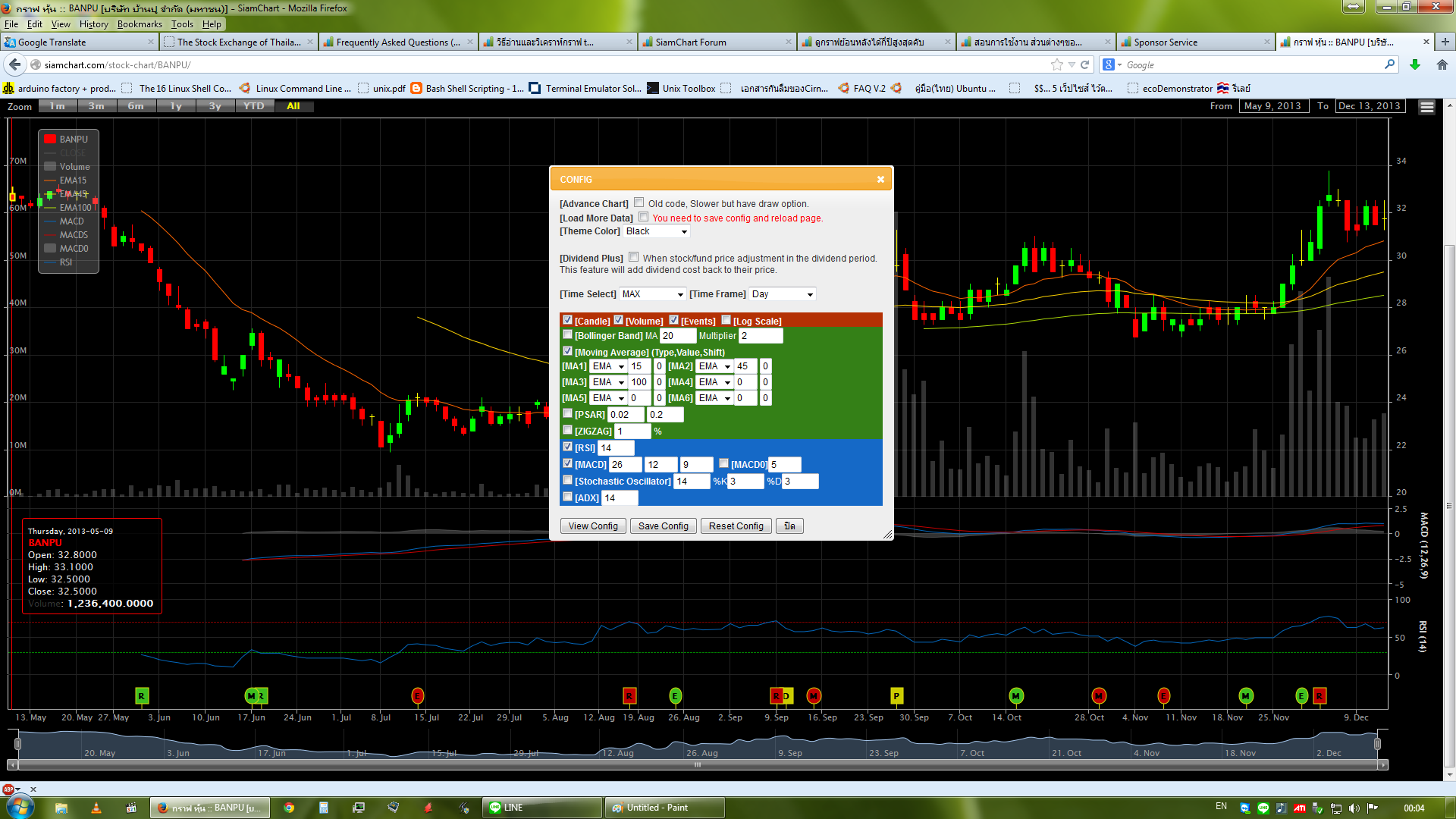Click the green R event marker near 3 Jun
The image size is (1456, 819).
[141, 695]
